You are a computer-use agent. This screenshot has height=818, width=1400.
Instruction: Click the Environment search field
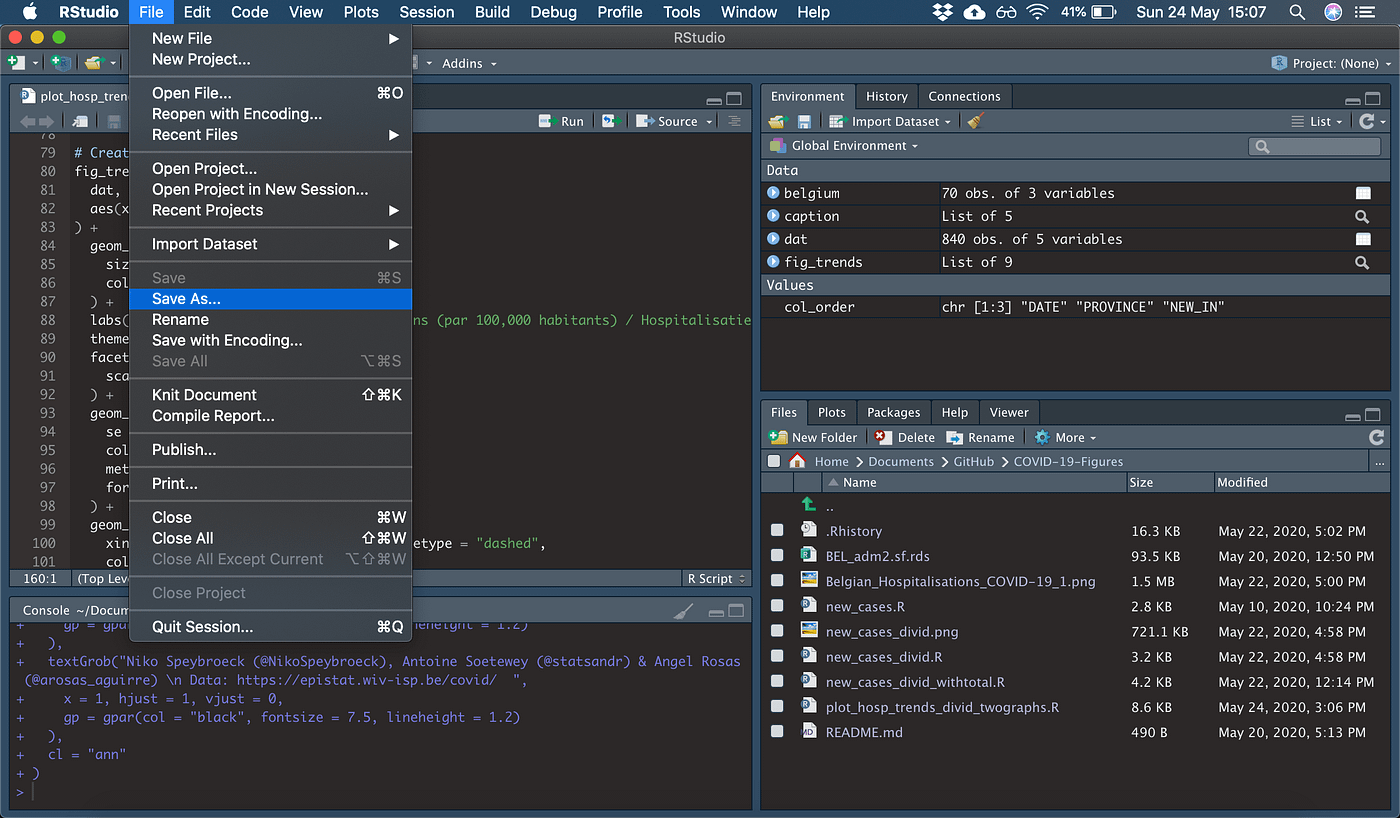click(x=1313, y=146)
